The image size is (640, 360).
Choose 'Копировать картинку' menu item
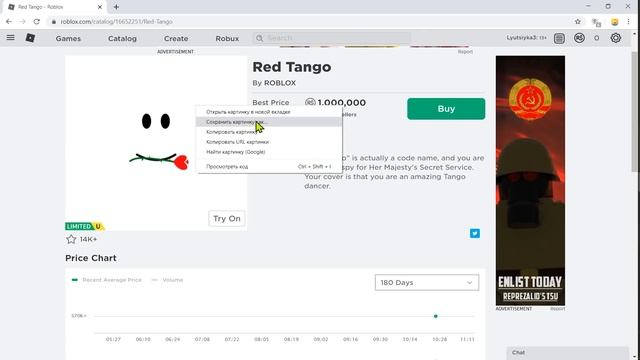[269, 132]
